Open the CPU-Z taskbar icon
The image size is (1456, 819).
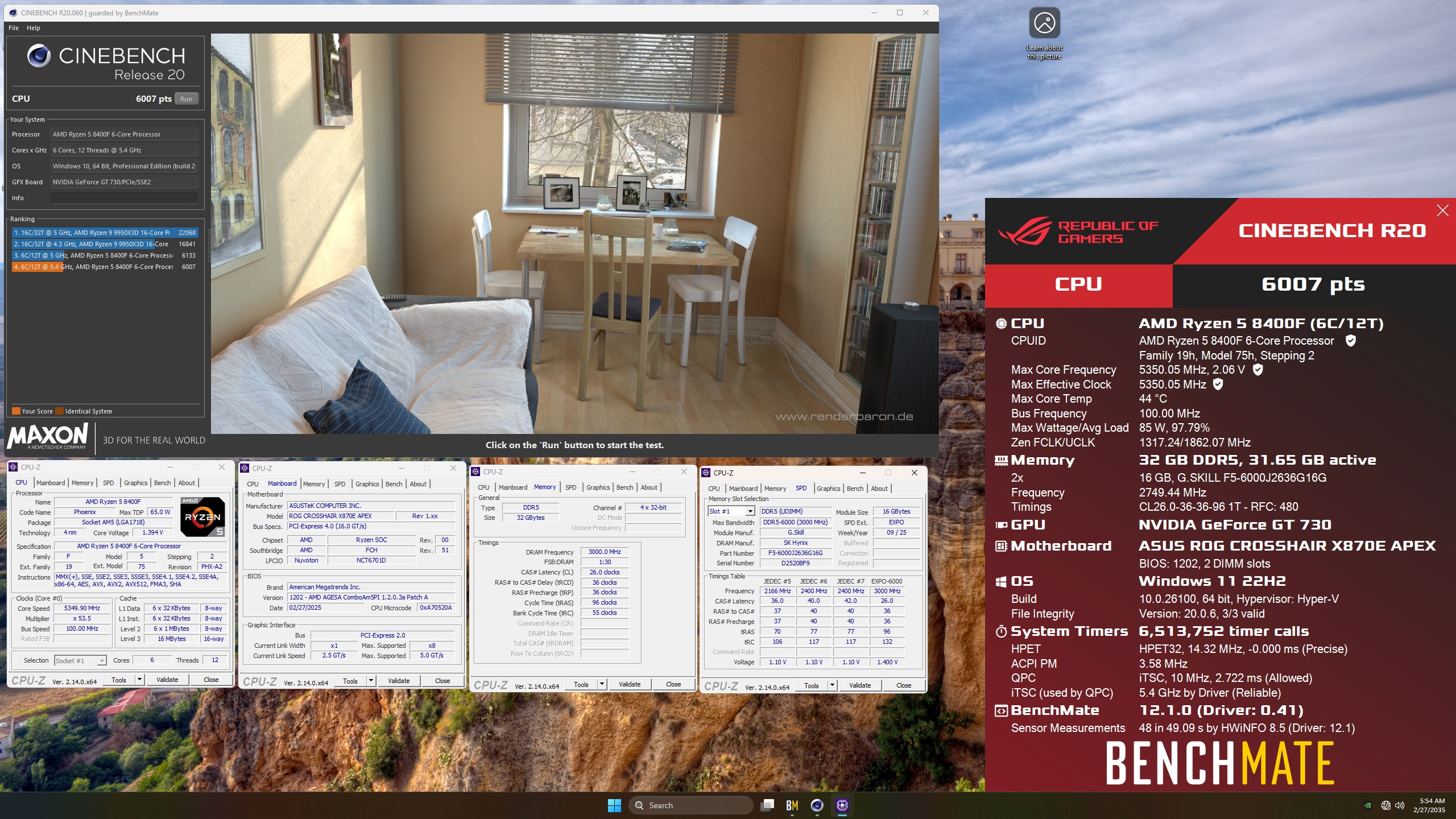842,805
